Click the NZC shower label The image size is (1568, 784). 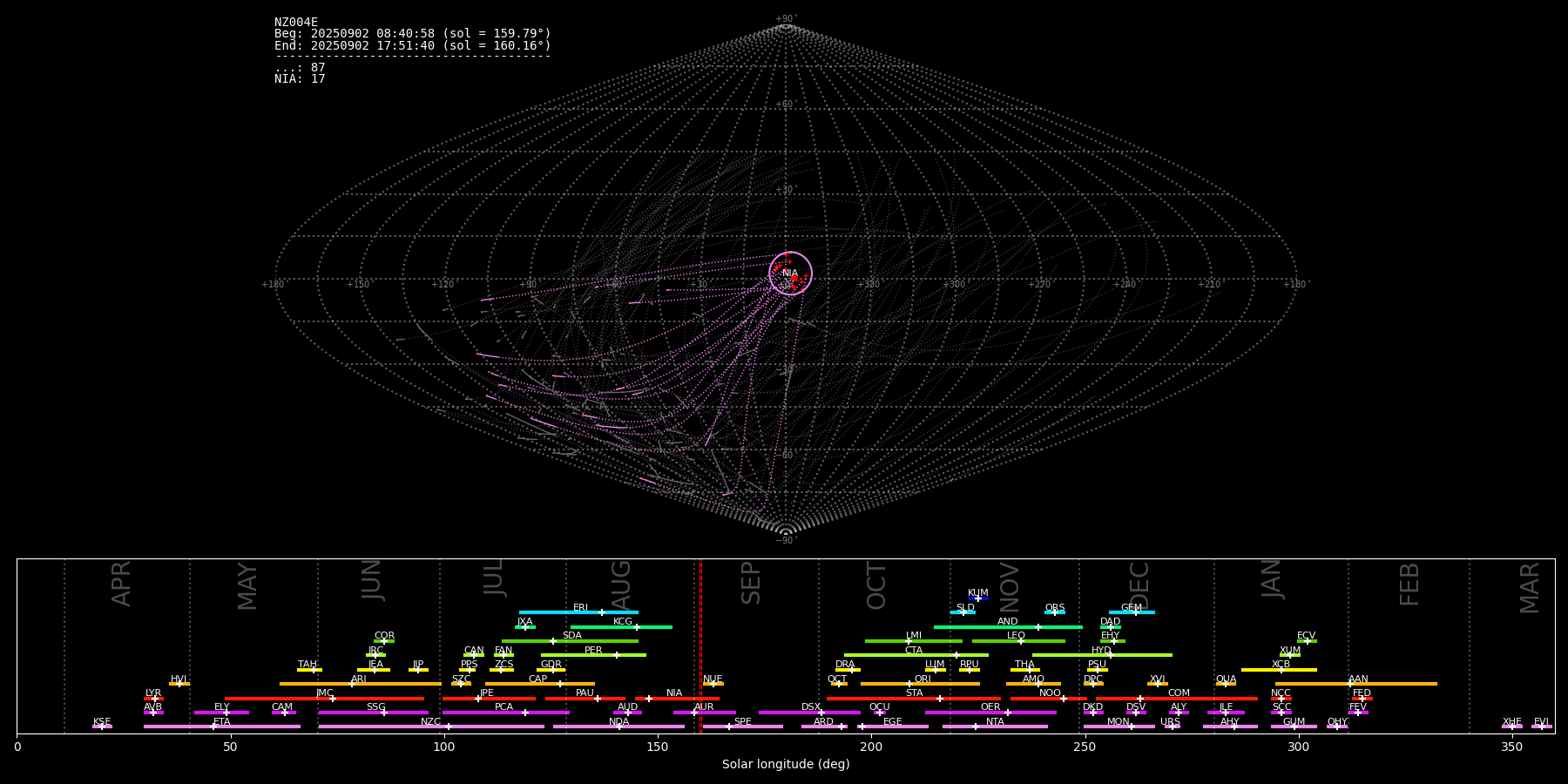pos(431,722)
